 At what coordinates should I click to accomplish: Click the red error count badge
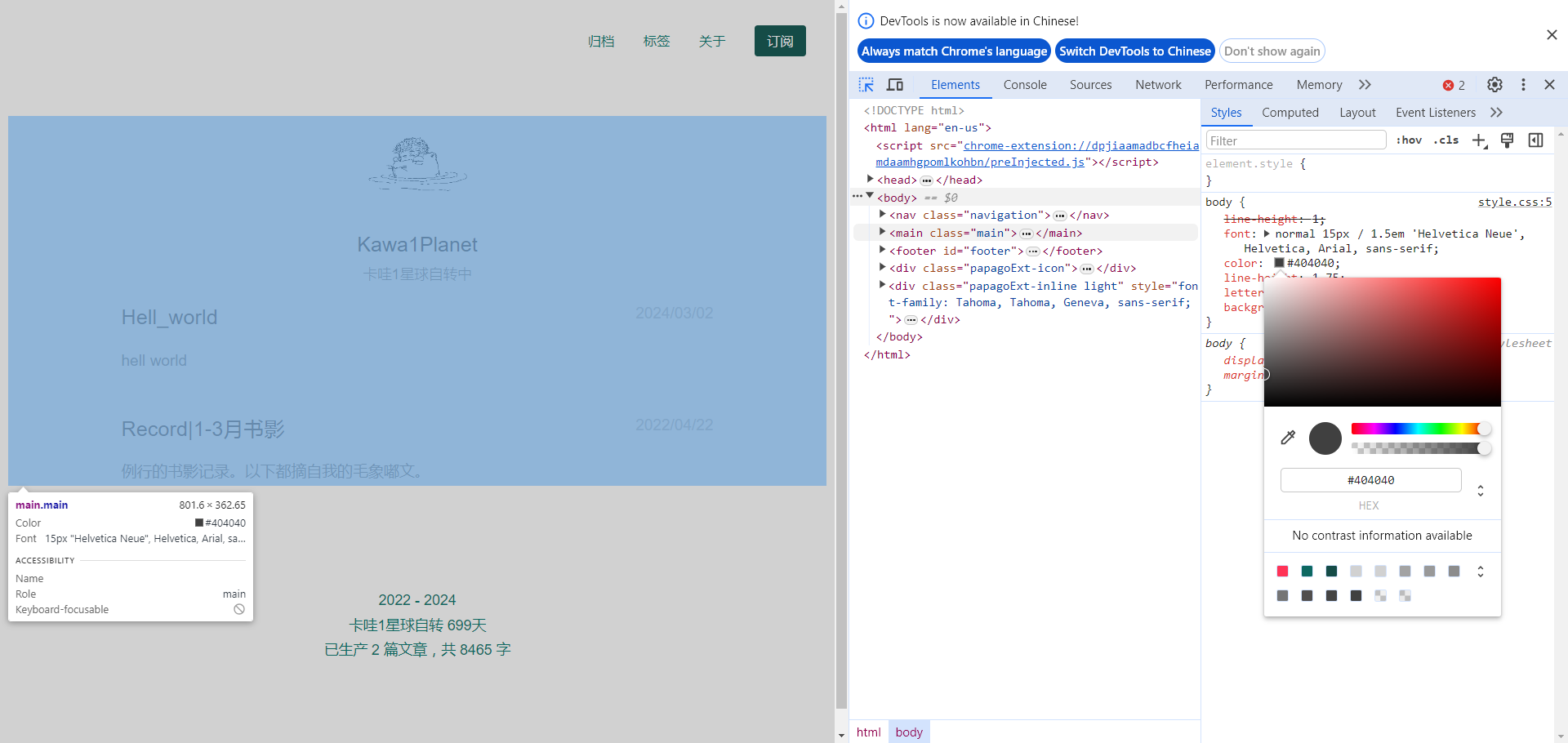pos(1454,85)
